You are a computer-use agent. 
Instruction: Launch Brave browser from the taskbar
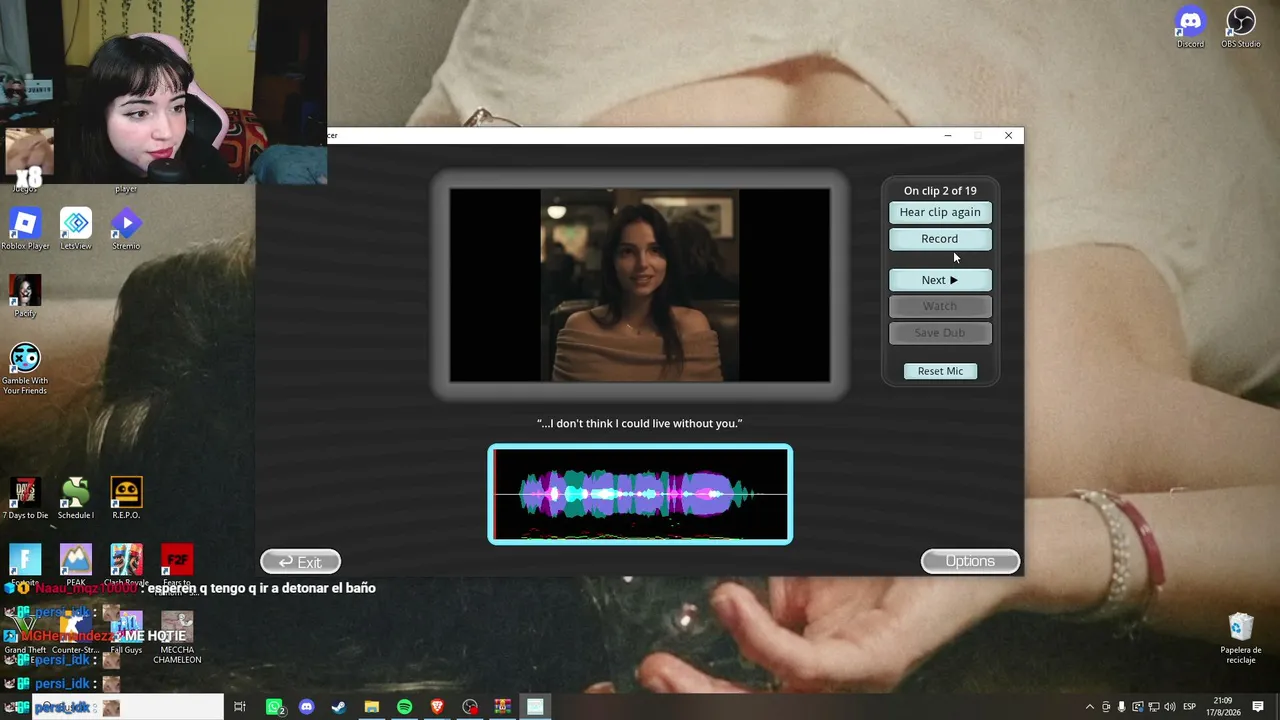437,707
